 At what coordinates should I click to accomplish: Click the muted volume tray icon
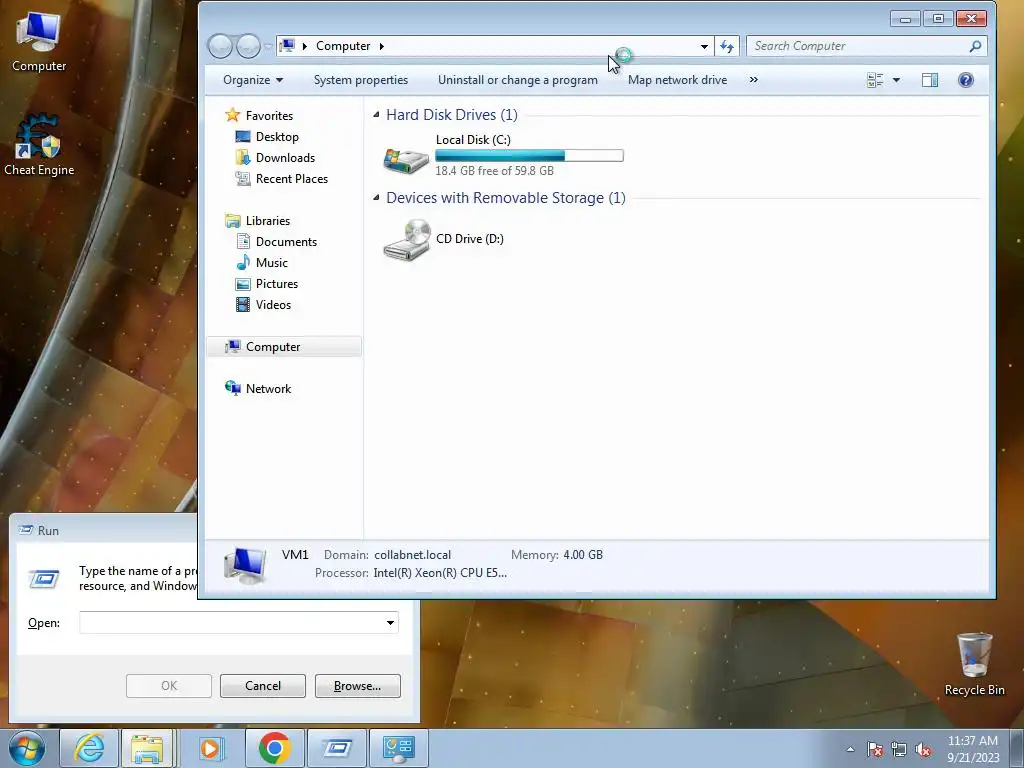pyautogui.click(x=923, y=749)
